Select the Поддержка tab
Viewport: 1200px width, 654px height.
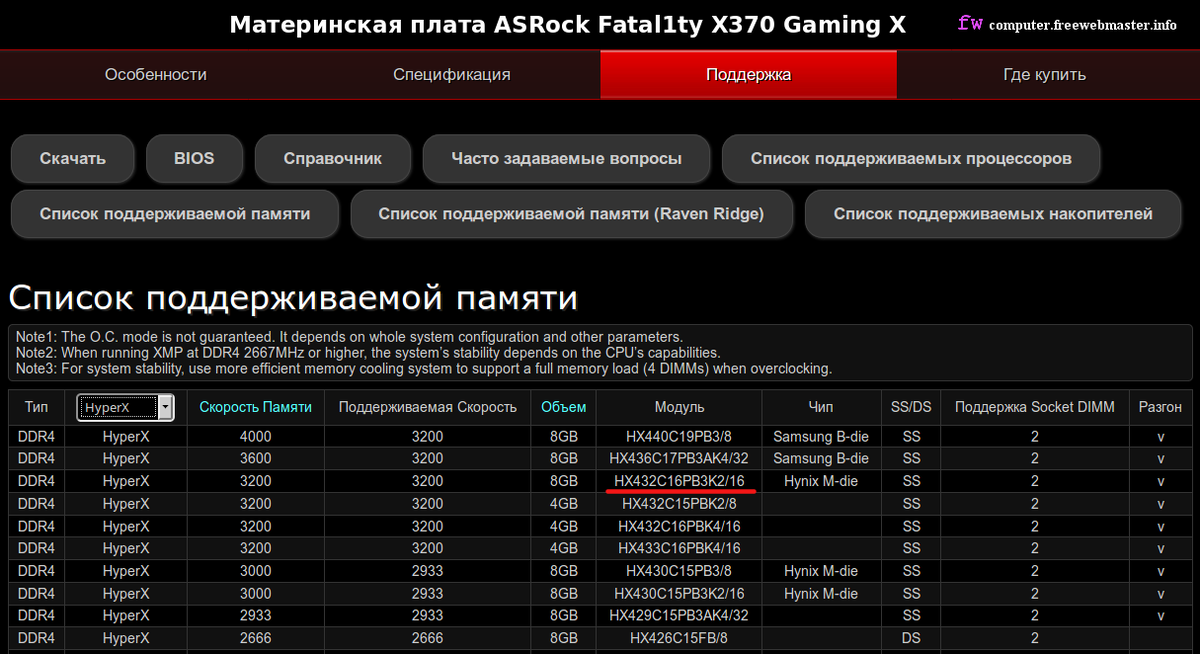(x=748, y=75)
